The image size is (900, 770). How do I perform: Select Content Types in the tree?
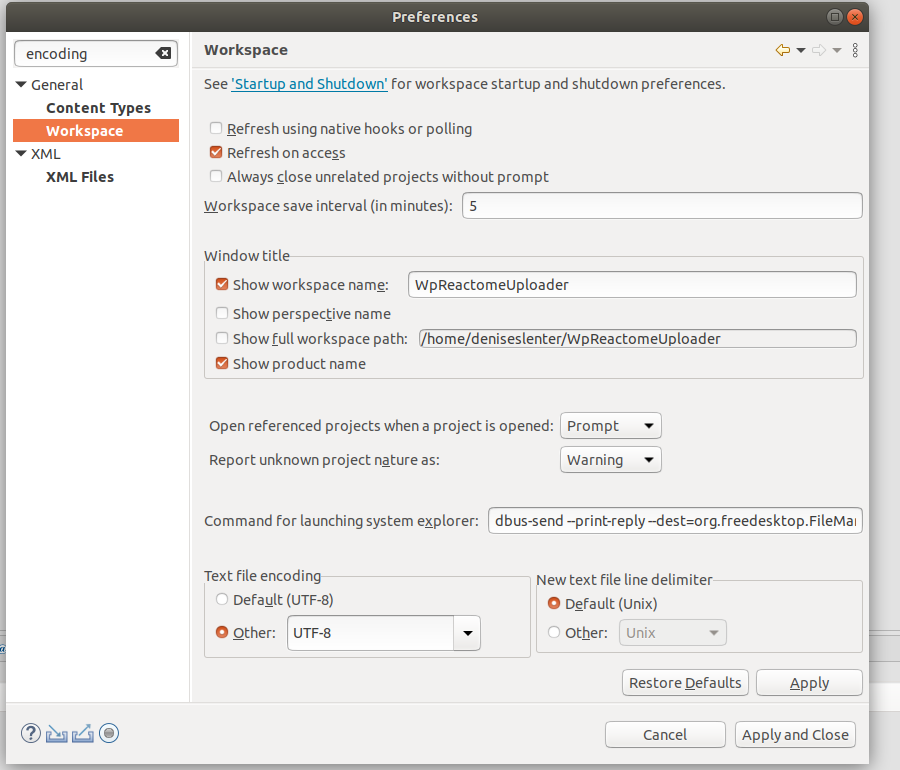click(99, 108)
